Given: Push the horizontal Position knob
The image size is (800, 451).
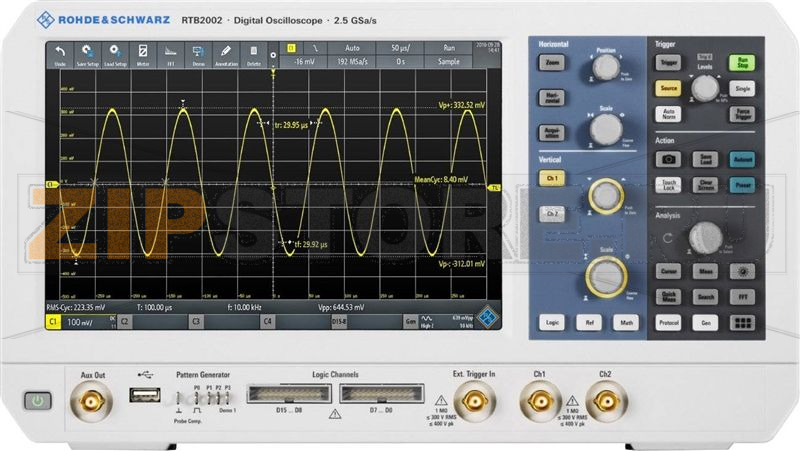Looking at the screenshot, I should click(606, 67).
